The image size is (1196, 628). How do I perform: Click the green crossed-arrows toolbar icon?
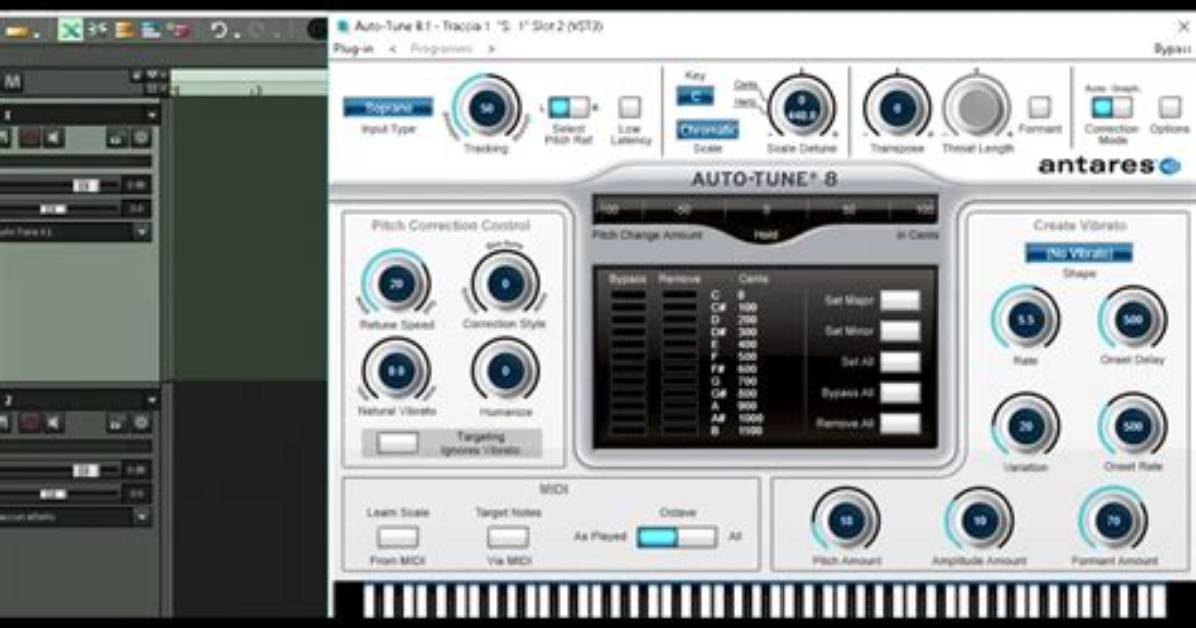70,31
